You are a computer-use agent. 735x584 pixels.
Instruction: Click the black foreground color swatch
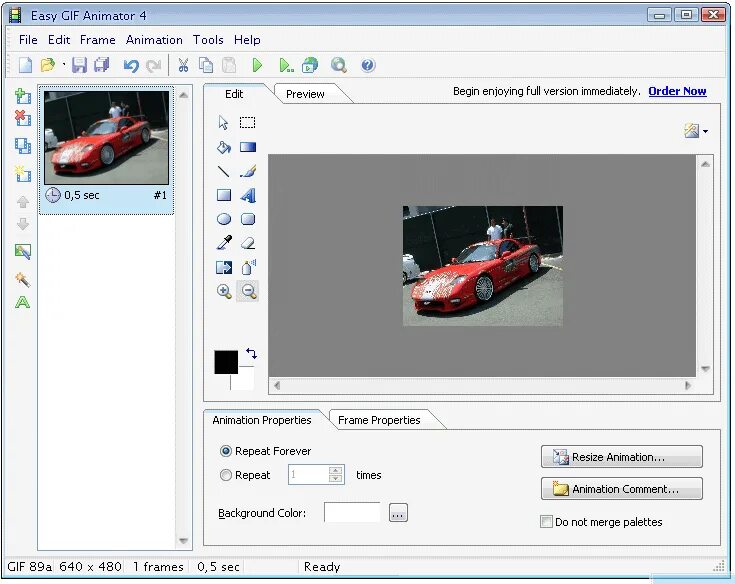pos(226,362)
